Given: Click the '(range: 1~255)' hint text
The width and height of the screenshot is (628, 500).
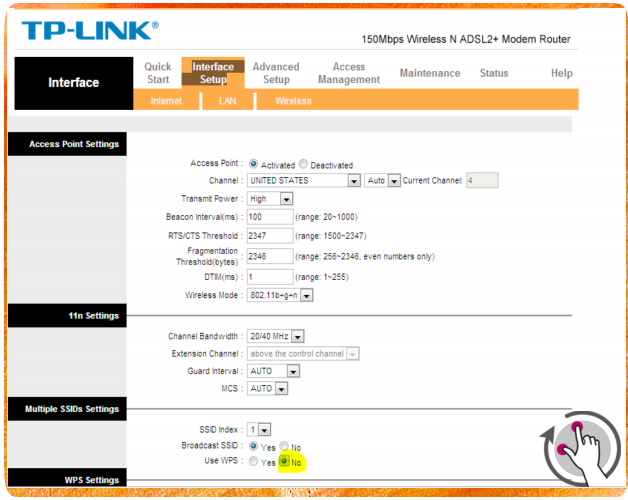Looking at the screenshot, I should coord(322,277).
